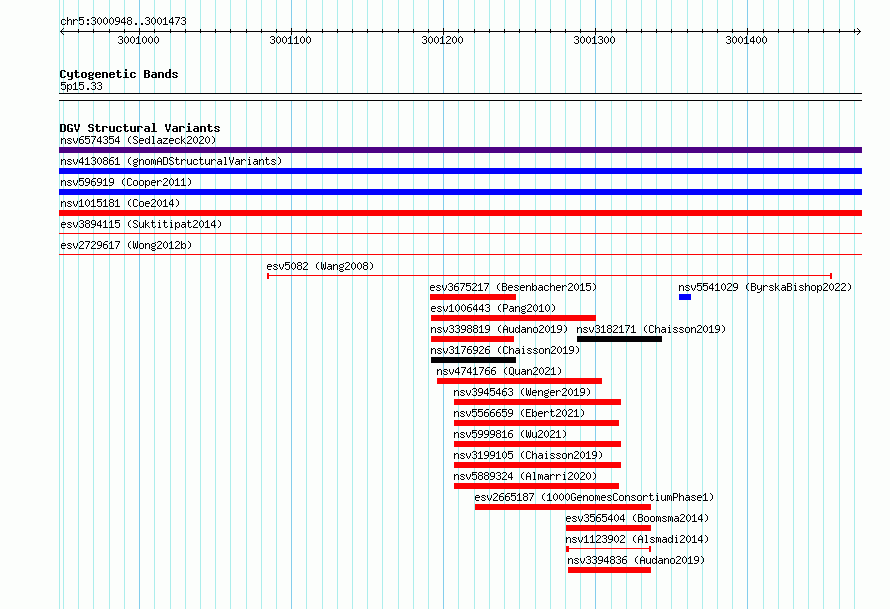Select the red esv3565404 variant bar
The width and height of the screenshot is (890, 609).
pyautogui.click(x=608, y=528)
